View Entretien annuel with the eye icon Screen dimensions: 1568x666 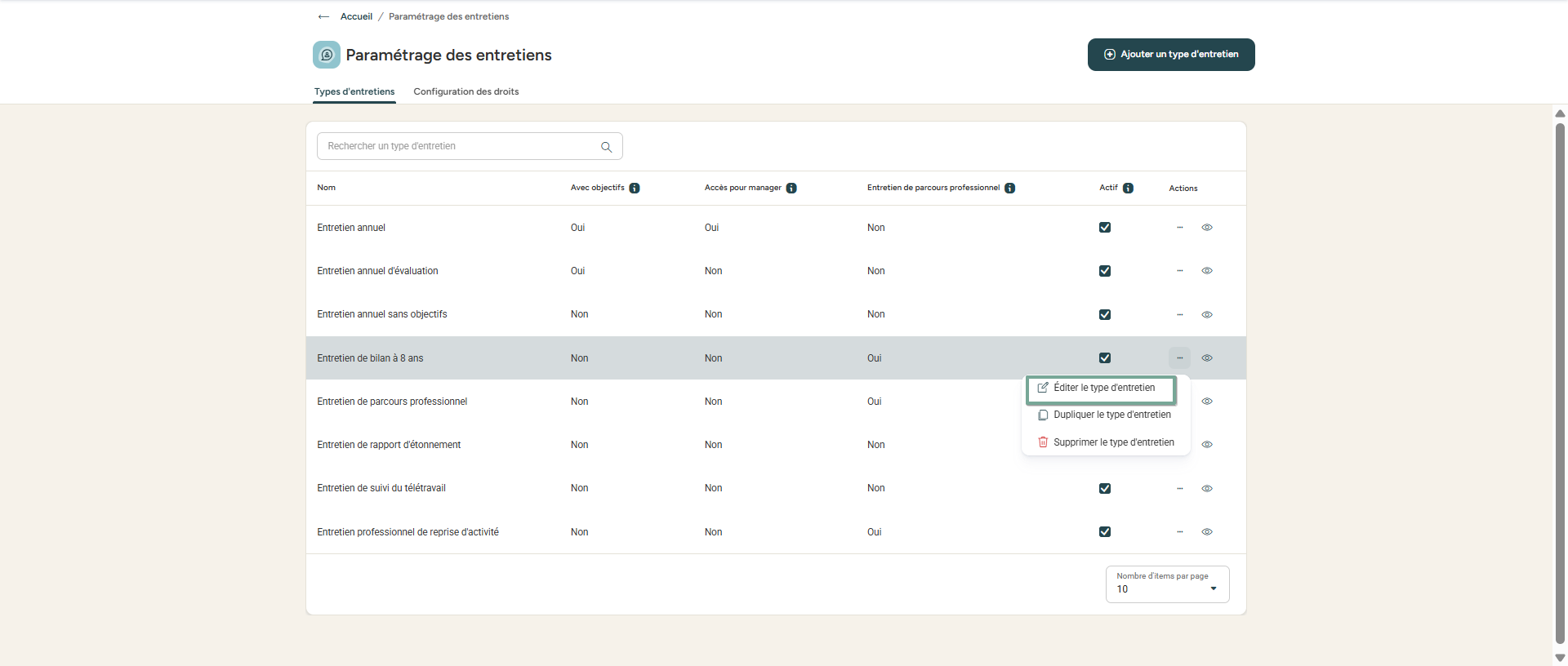point(1207,228)
